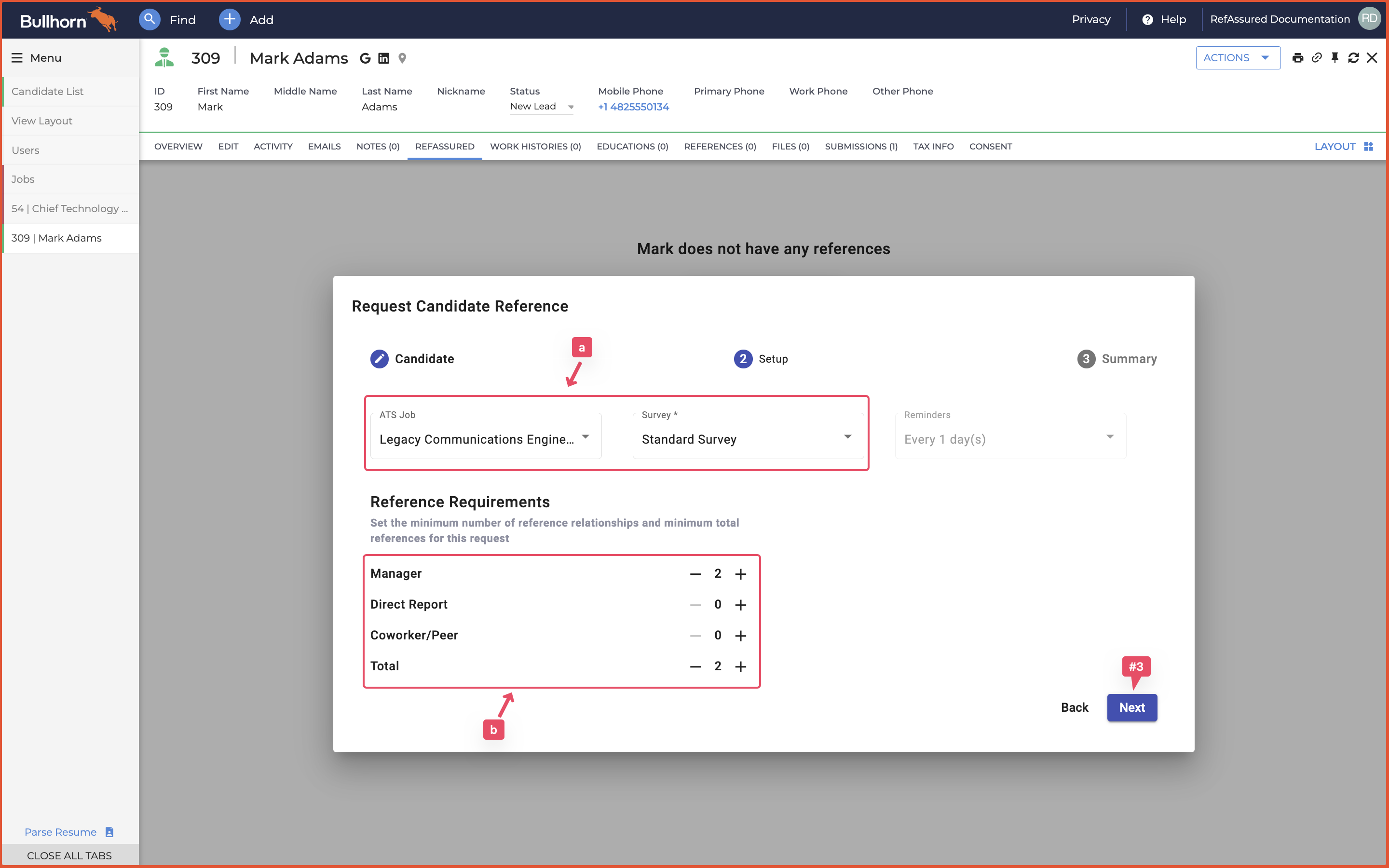This screenshot has height=868, width=1389.
Task: Select 309 | Mark Adams sidebar tab
Action: pos(70,238)
